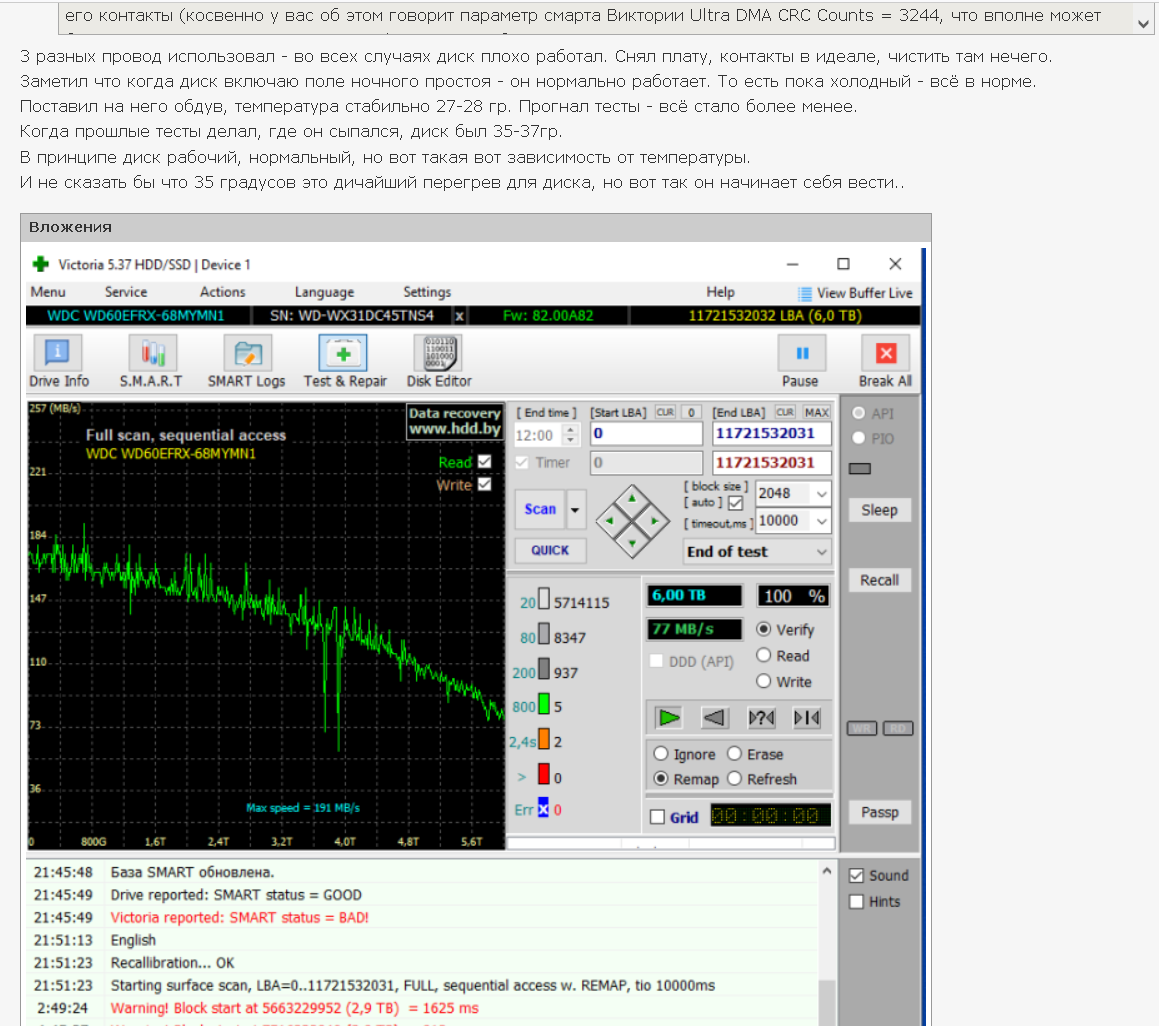The height and width of the screenshot is (1026, 1159).
Task: Click the down arrow on navigation diamond
Action: coord(632,544)
